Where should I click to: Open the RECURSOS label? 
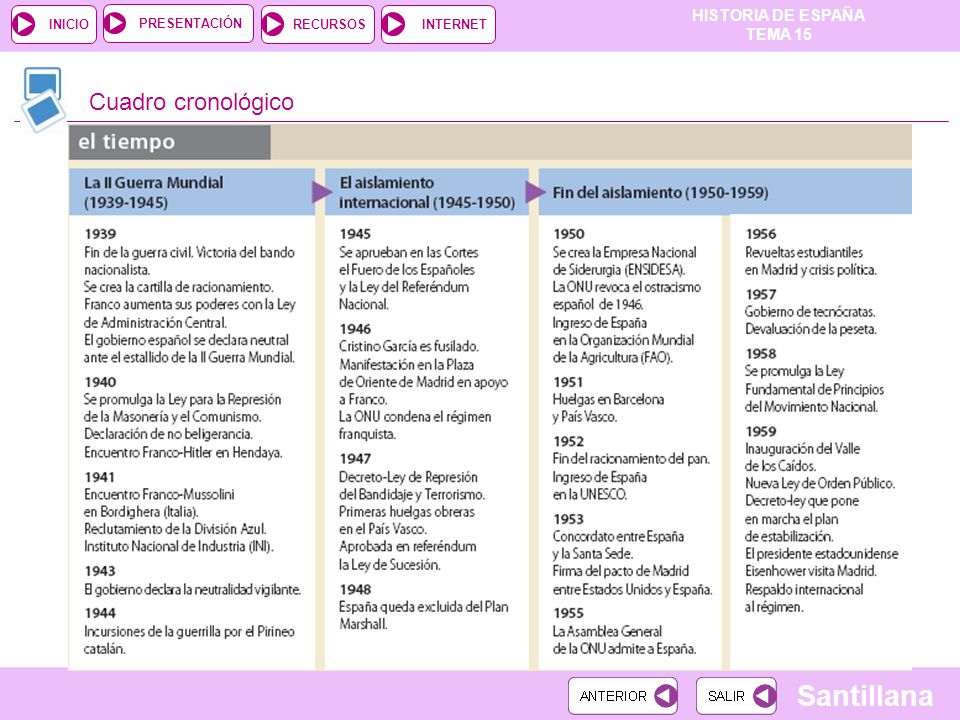click(x=329, y=24)
